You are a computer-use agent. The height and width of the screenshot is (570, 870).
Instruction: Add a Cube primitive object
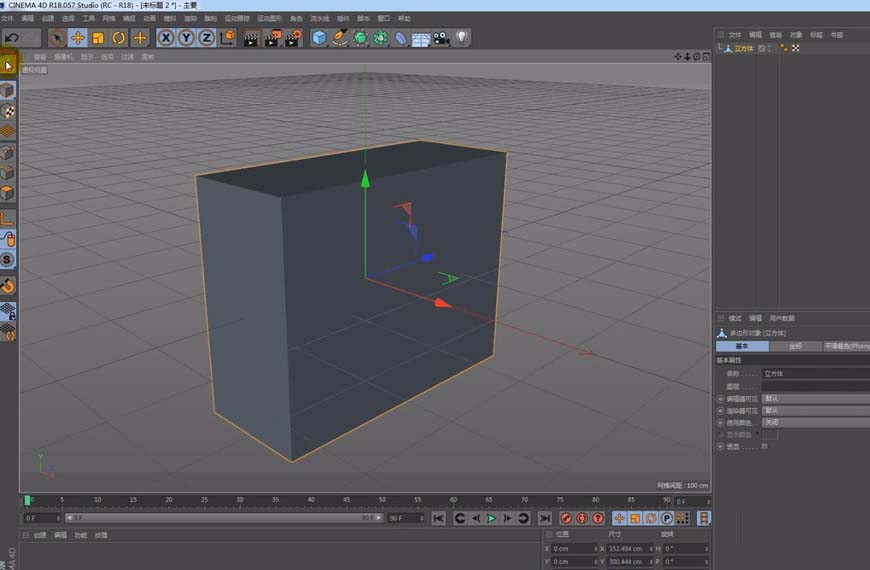click(x=319, y=38)
